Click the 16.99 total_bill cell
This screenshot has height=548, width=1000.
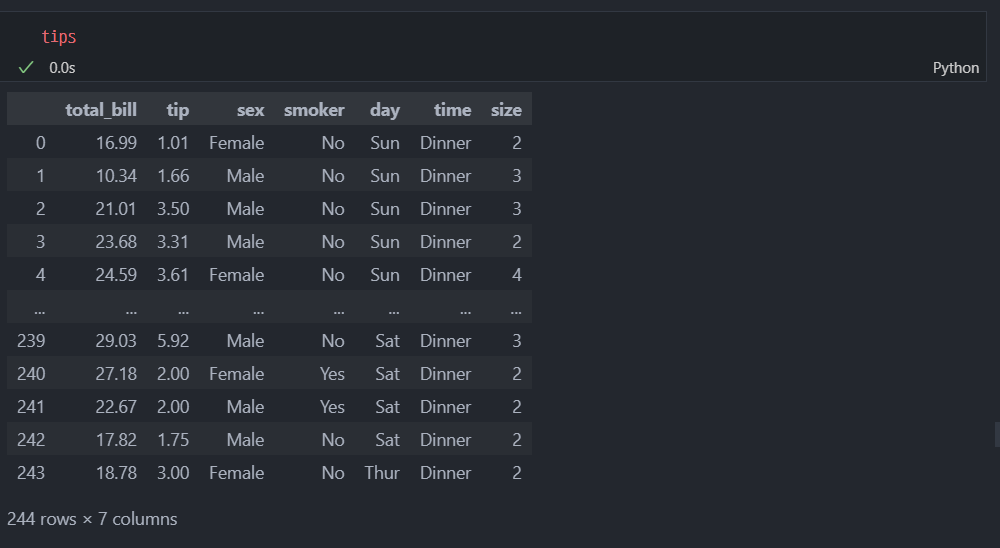coord(116,143)
